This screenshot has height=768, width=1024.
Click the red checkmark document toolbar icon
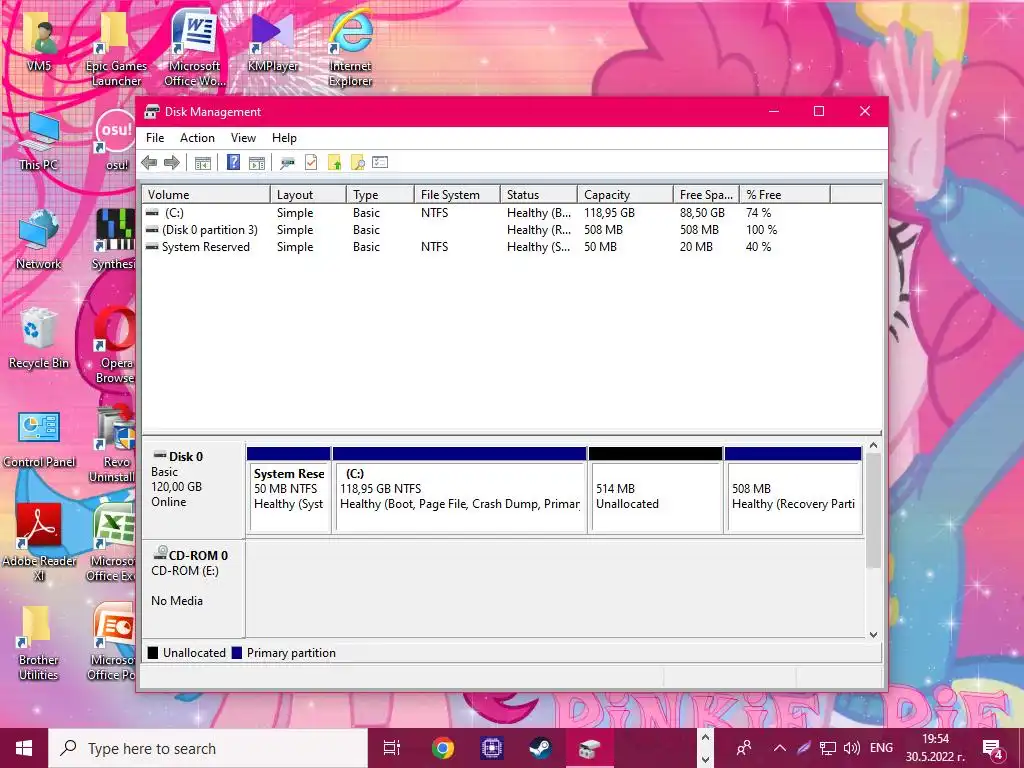(x=311, y=163)
